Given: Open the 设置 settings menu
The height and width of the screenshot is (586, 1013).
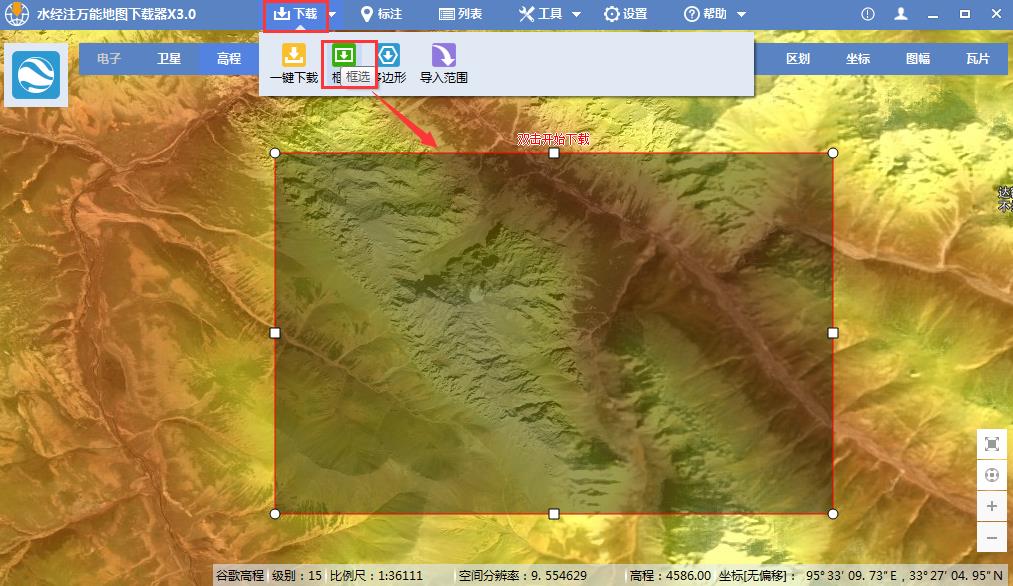Looking at the screenshot, I should click(x=625, y=14).
